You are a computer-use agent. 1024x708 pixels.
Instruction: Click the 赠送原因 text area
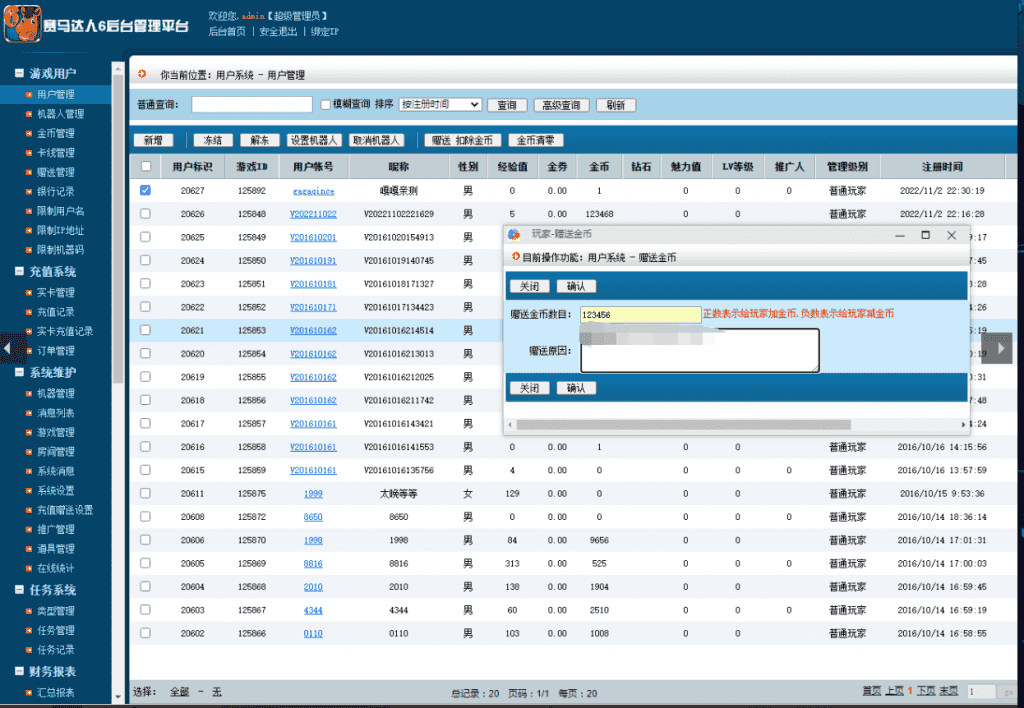(699, 351)
